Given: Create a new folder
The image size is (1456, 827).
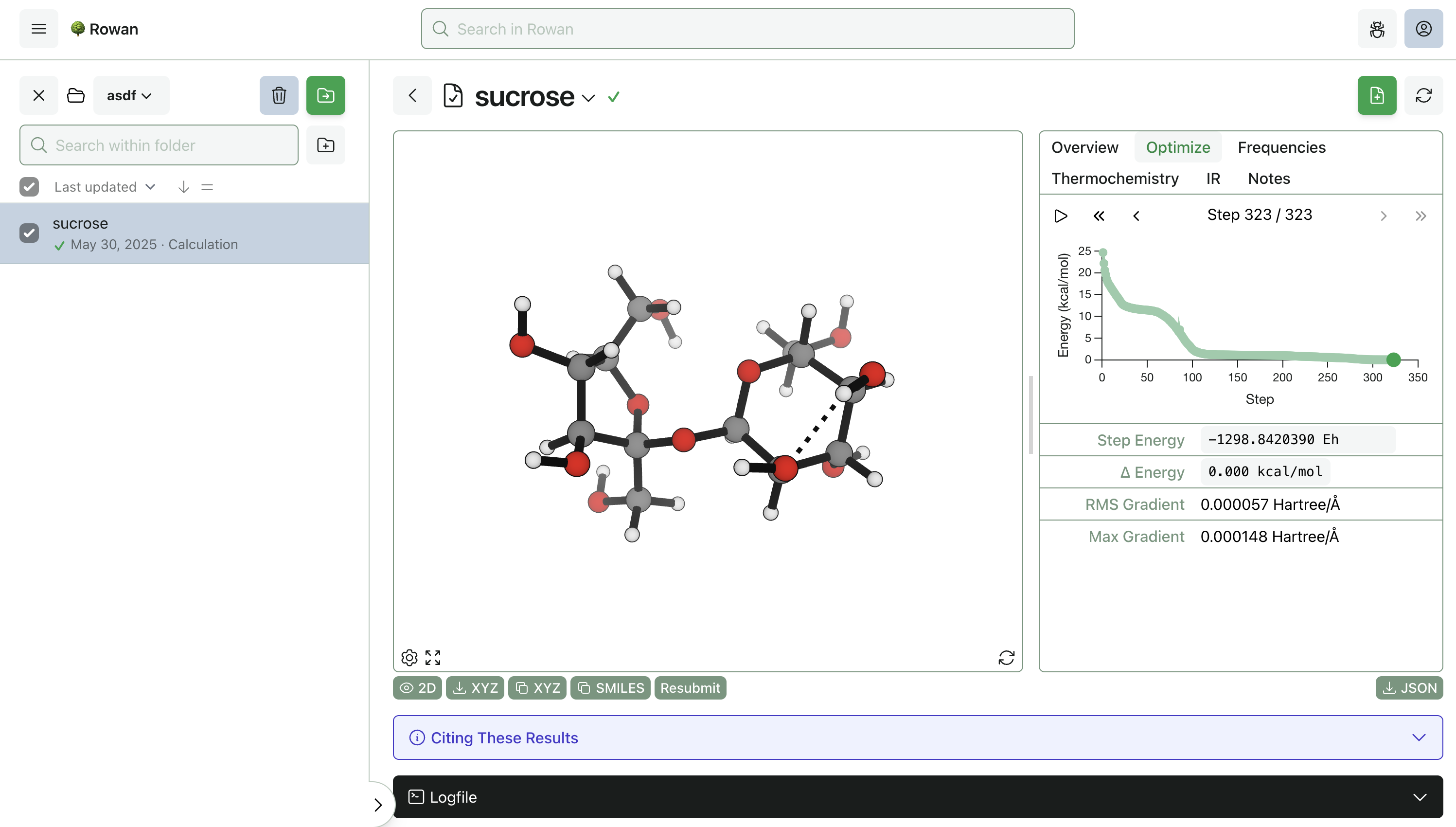Looking at the screenshot, I should point(325,145).
